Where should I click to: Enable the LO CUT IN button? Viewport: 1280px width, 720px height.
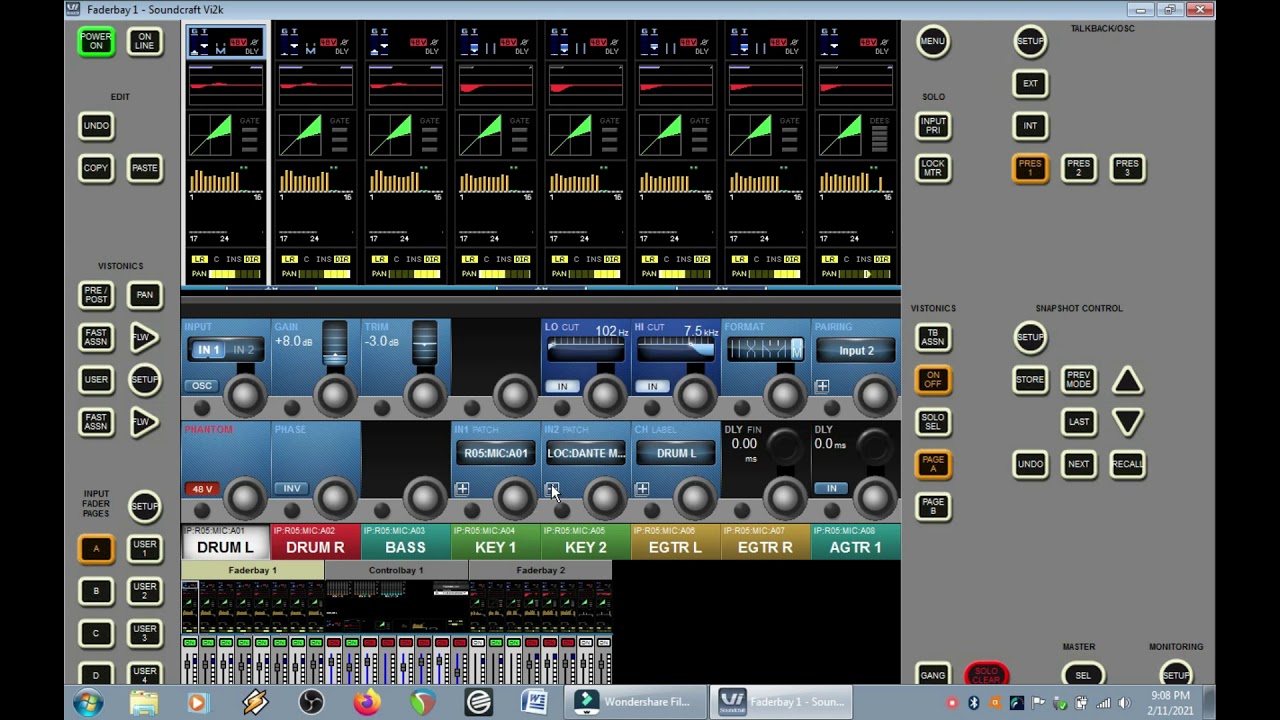click(x=562, y=386)
